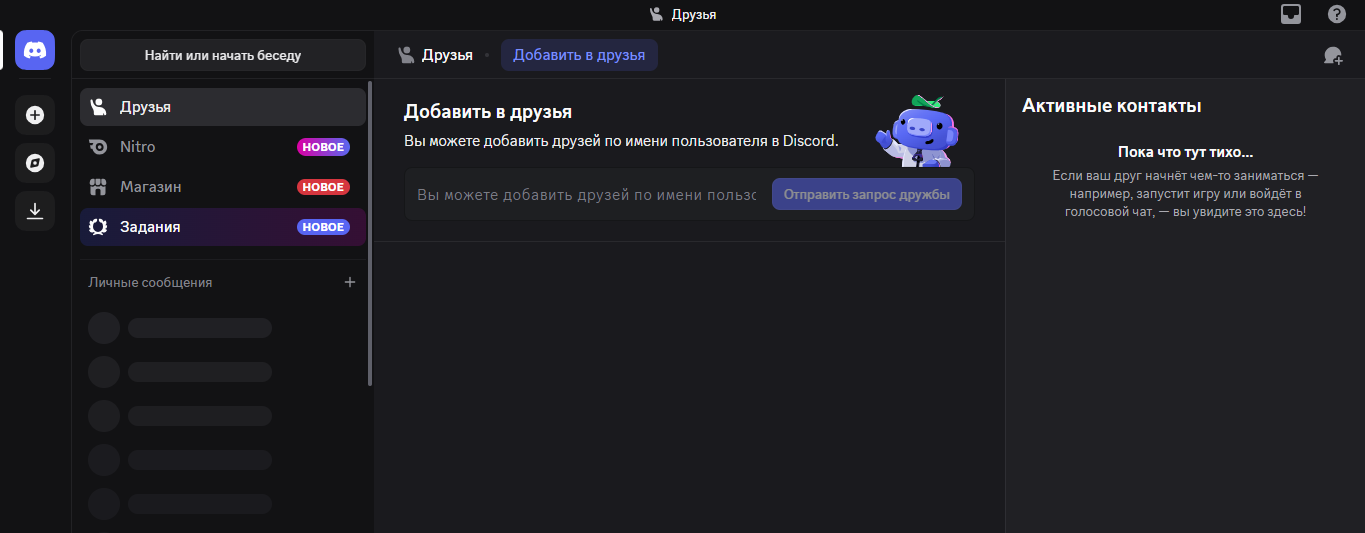
Task: Click the Личные сообщения heading text
Action: point(150,282)
